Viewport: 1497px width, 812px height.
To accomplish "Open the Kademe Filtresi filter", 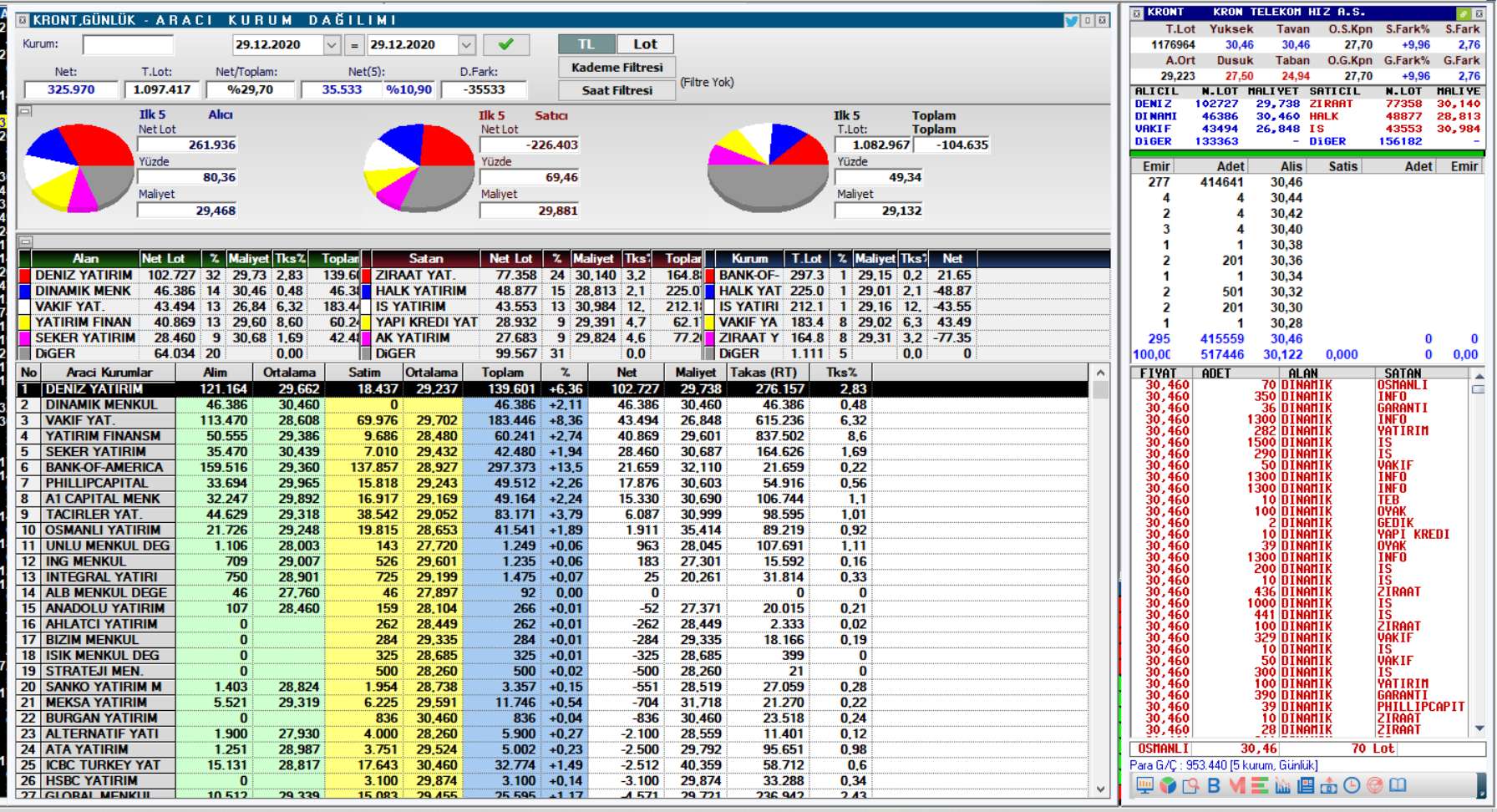I will pyautogui.click(x=617, y=68).
